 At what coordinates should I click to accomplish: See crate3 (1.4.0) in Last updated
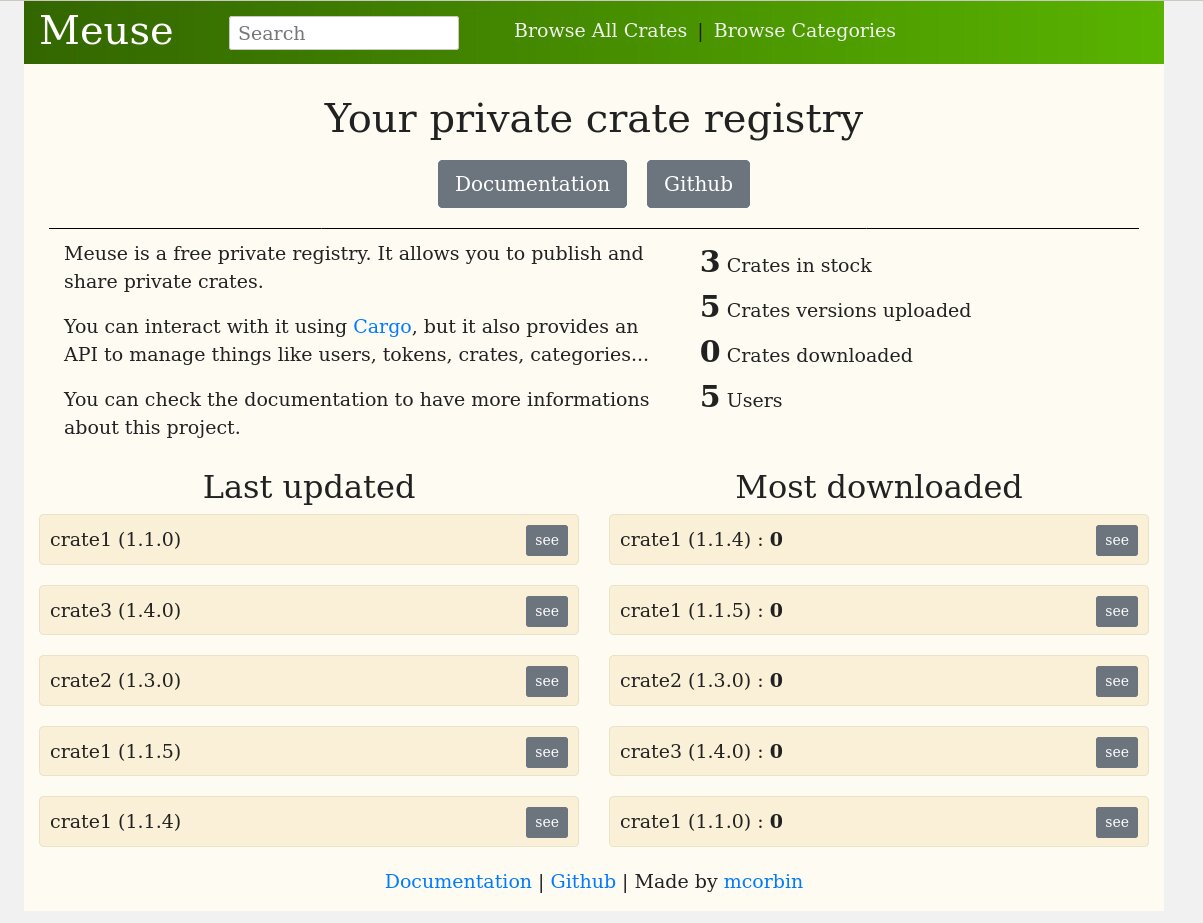point(547,611)
